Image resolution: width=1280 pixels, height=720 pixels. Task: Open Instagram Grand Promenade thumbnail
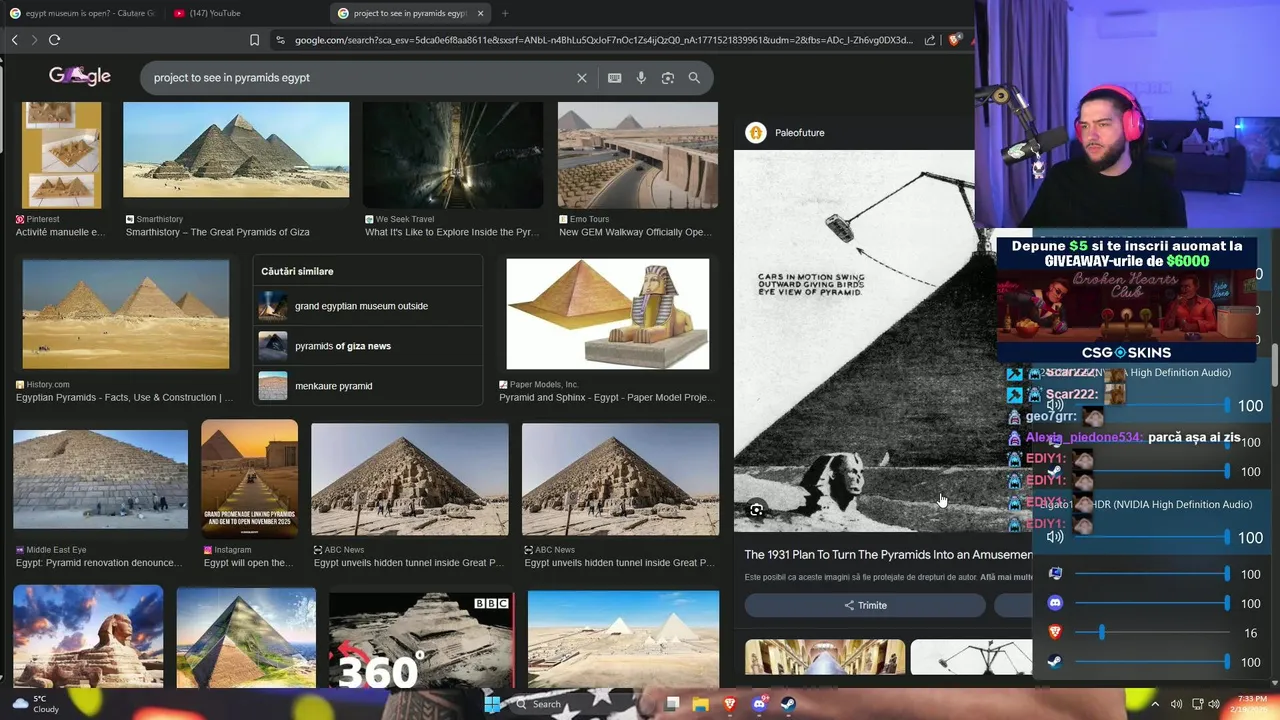249,479
